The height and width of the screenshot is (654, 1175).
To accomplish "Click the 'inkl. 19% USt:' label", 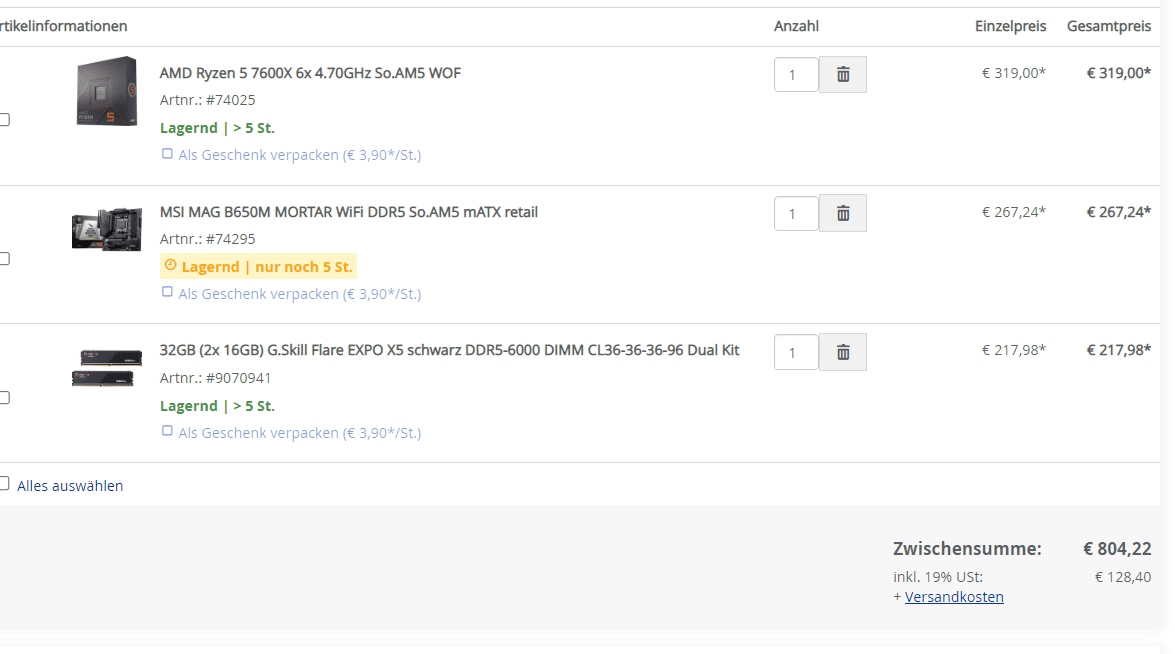I will click(x=938, y=577).
